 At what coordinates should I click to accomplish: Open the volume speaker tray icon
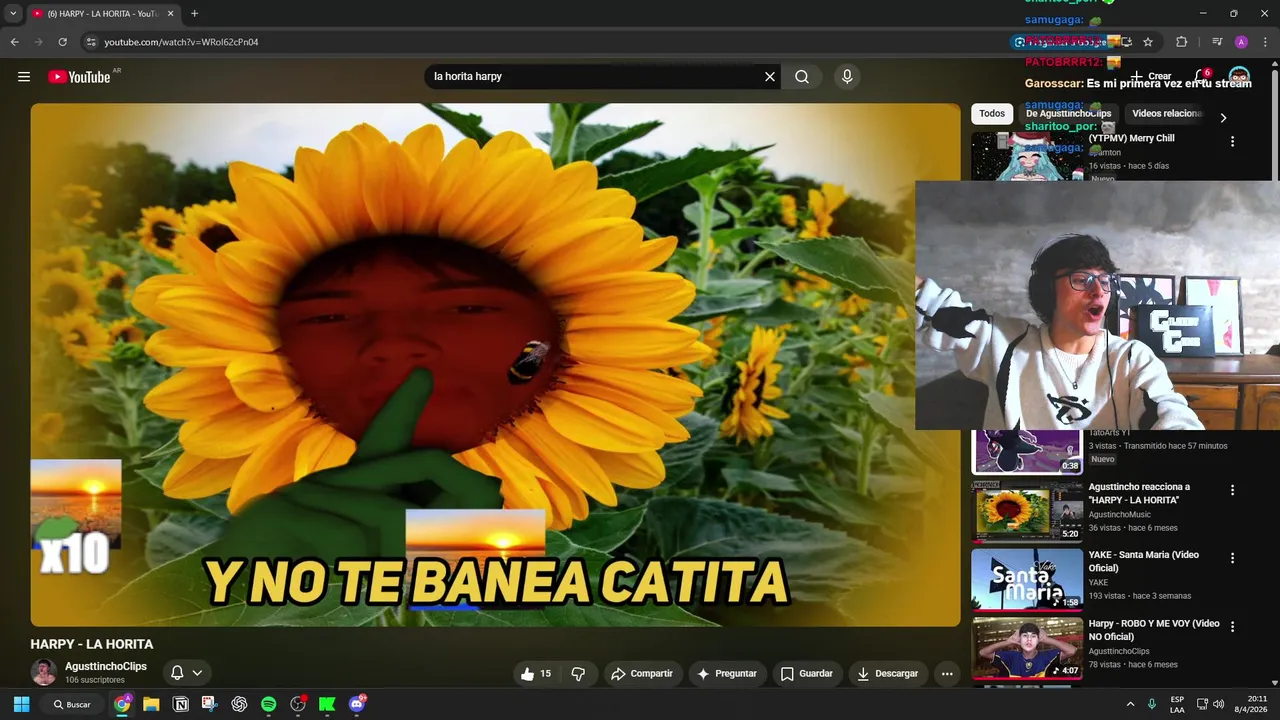1218,704
